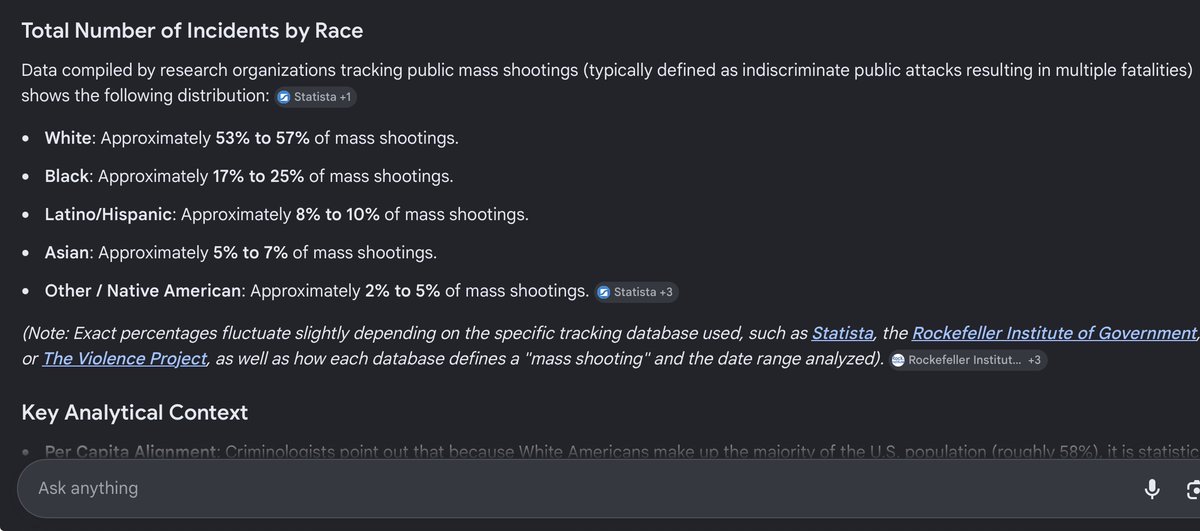Open the Statista hyperlink in the note
Screen dimensions: 1200x531
tap(842, 333)
